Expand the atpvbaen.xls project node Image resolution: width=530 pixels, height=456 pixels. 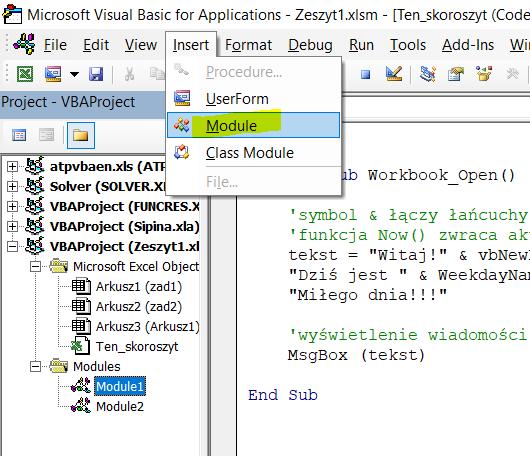[12, 166]
